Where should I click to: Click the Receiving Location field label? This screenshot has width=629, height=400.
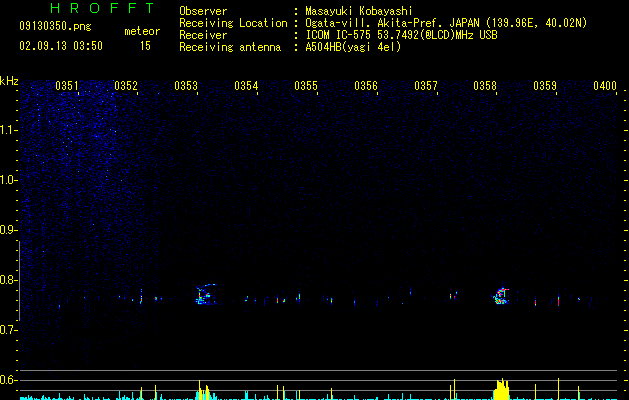click(233, 23)
